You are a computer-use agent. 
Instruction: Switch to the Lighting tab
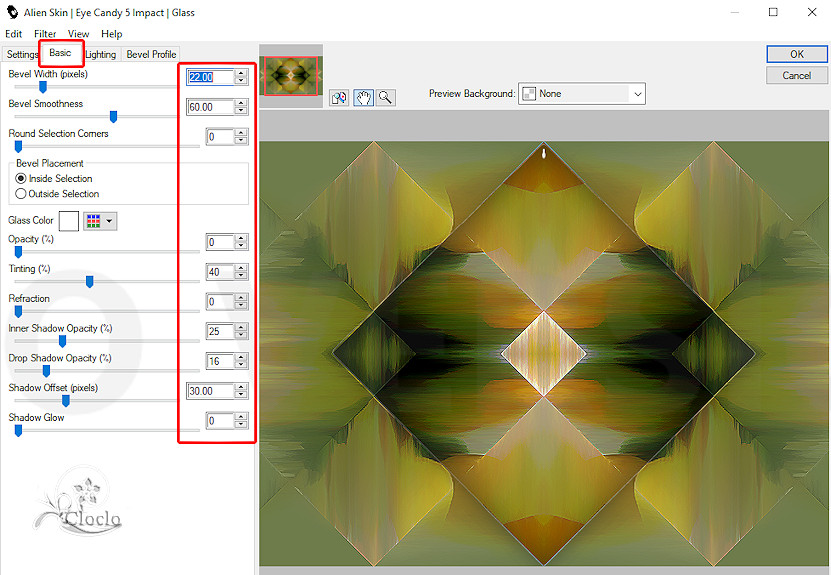coord(100,54)
